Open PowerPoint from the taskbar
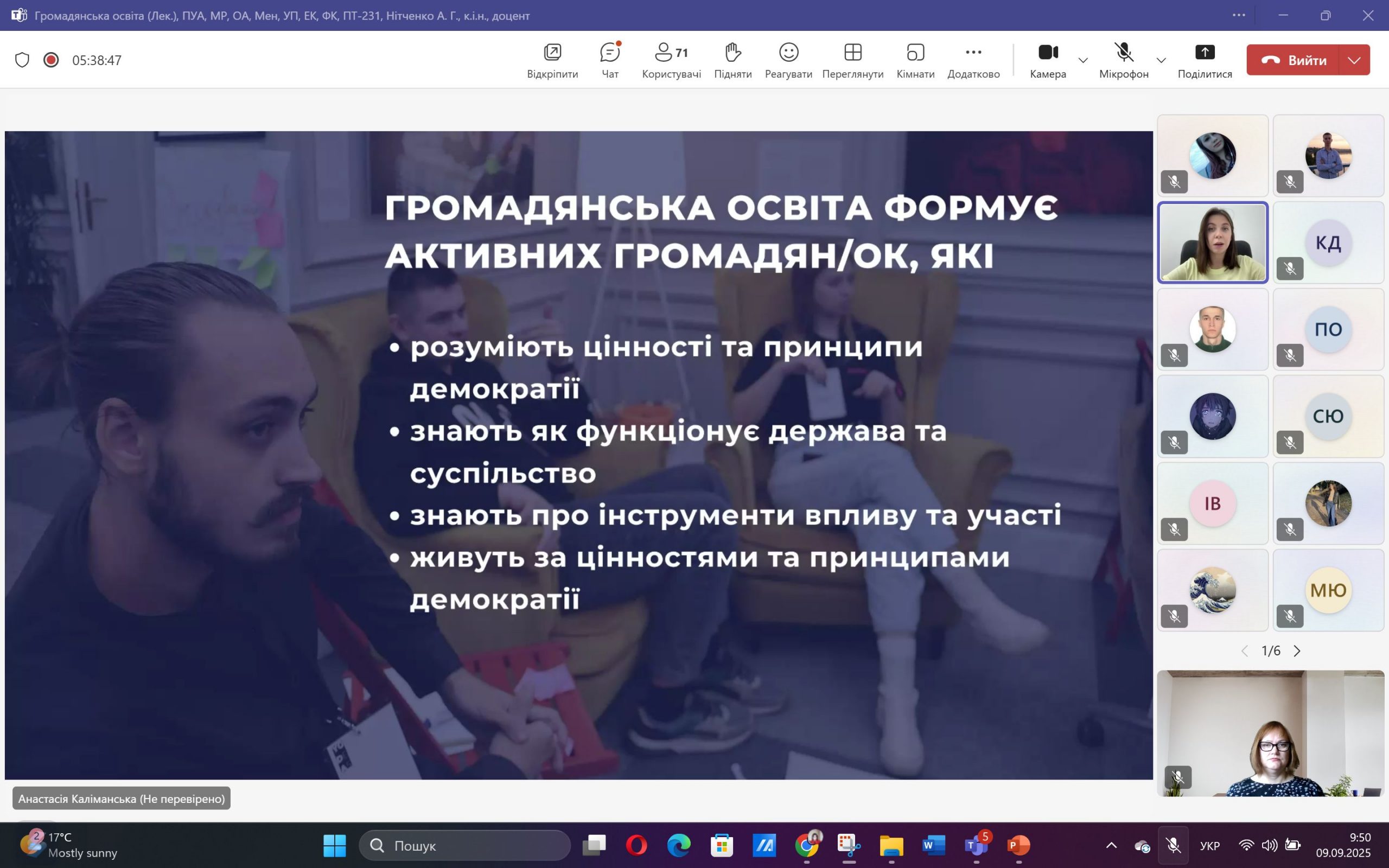Image resolution: width=1389 pixels, height=868 pixels. click(x=1018, y=845)
